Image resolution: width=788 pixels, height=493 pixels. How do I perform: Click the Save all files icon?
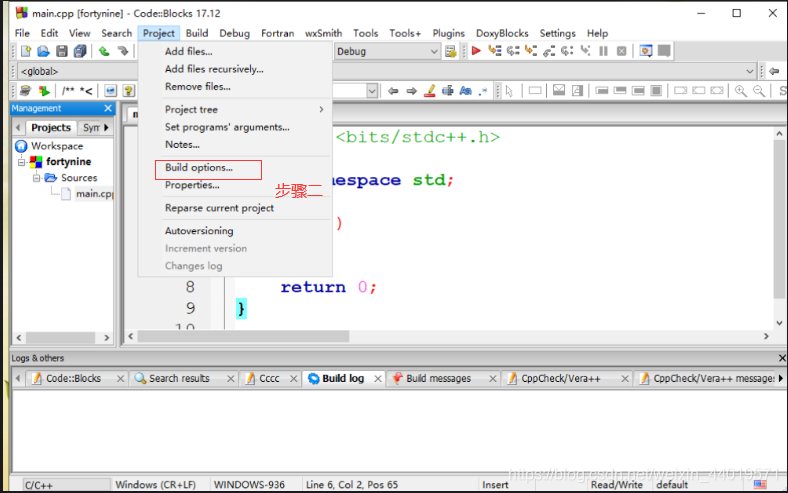point(80,51)
